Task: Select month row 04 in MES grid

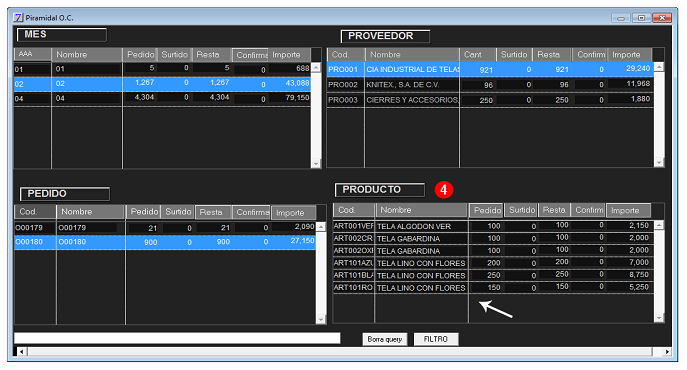Action: pyautogui.click(x=163, y=98)
